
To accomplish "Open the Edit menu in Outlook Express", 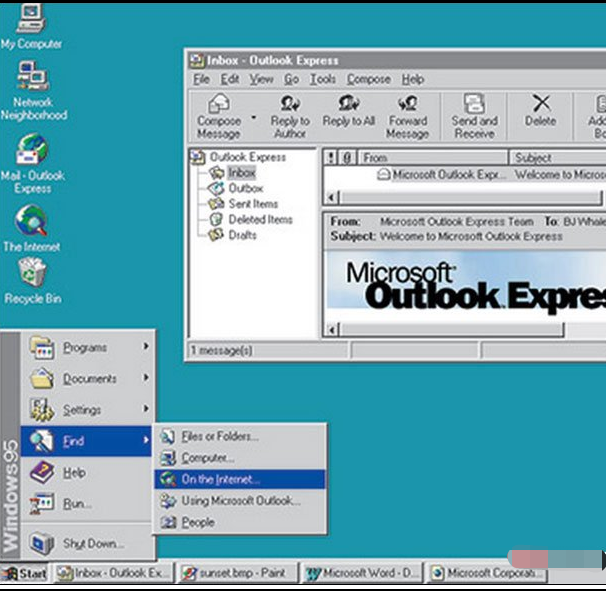I will 230,79.
